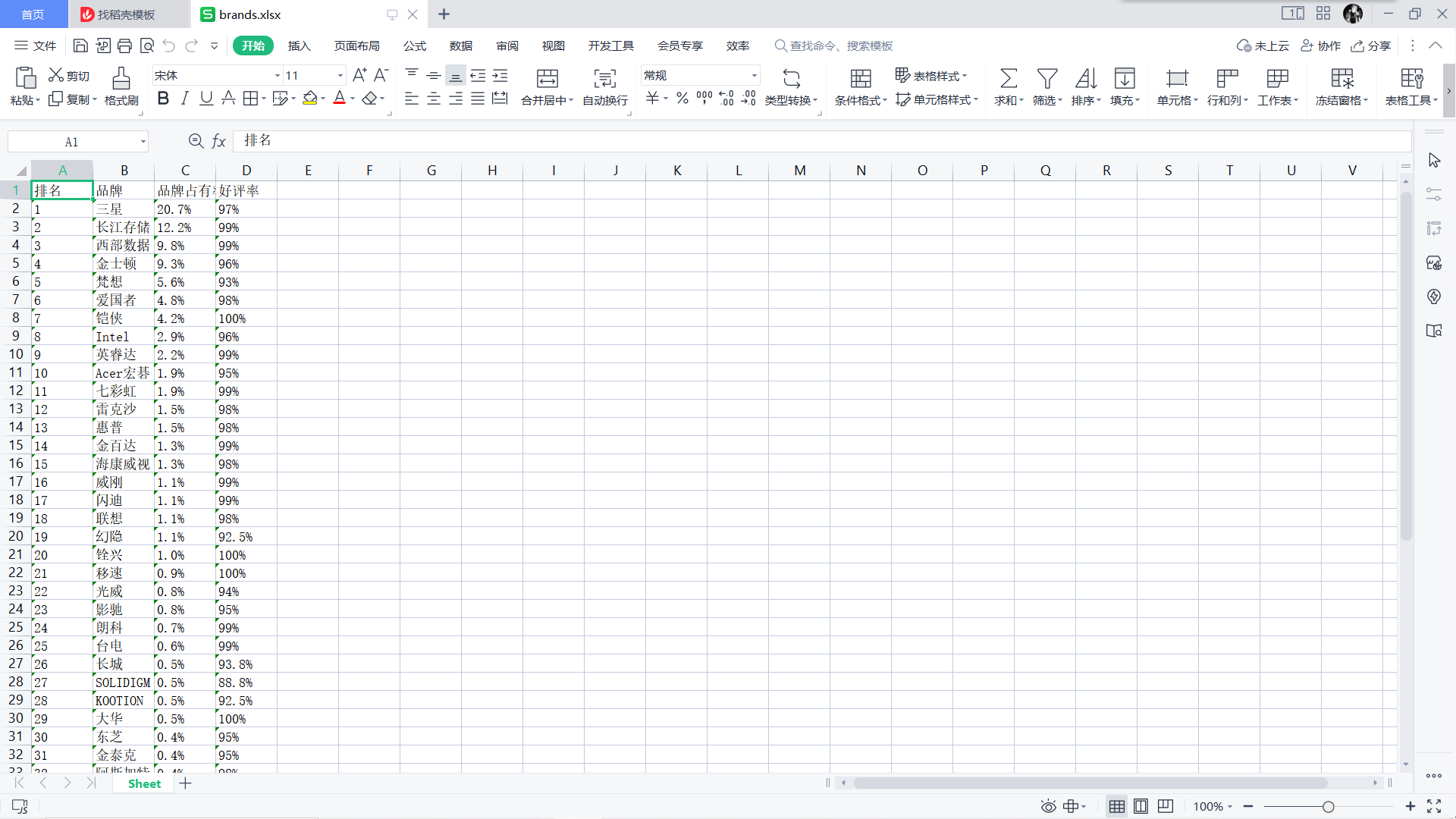The height and width of the screenshot is (819, 1456).
Task: Click the insert function fx icon
Action: click(x=218, y=141)
